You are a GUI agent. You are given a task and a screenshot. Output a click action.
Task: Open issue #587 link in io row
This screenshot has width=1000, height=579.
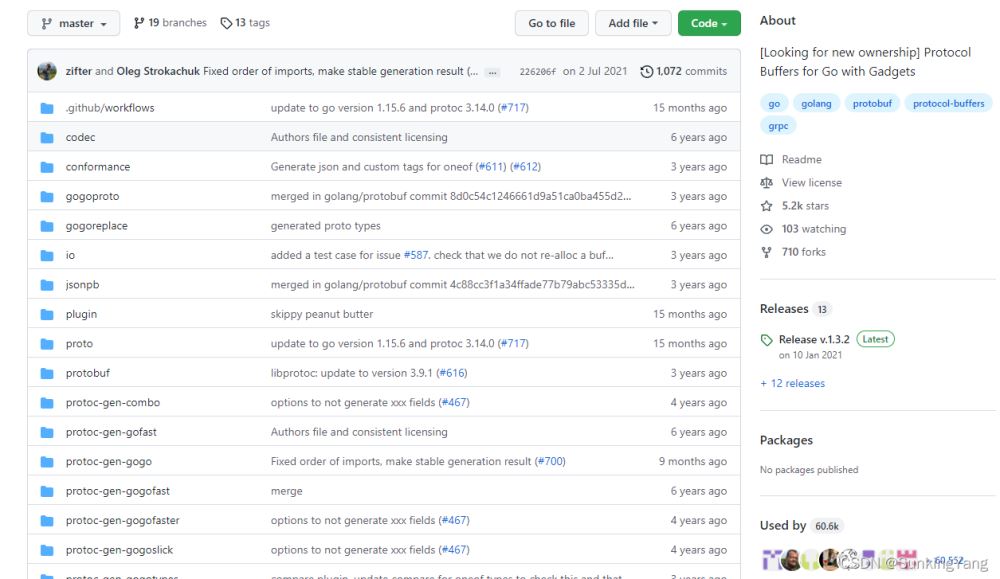(416, 256)
